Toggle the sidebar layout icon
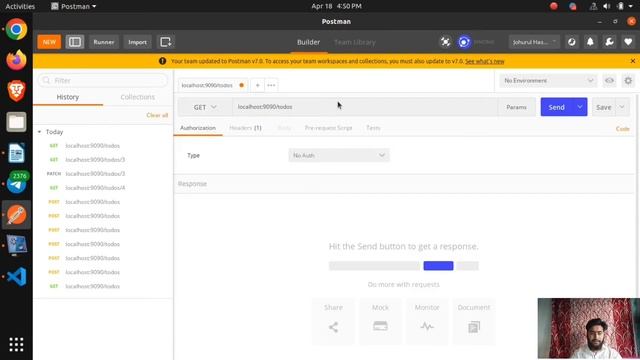Image resolution: width=640 pixels, height=360 pixels. click(x=75, y=42)
